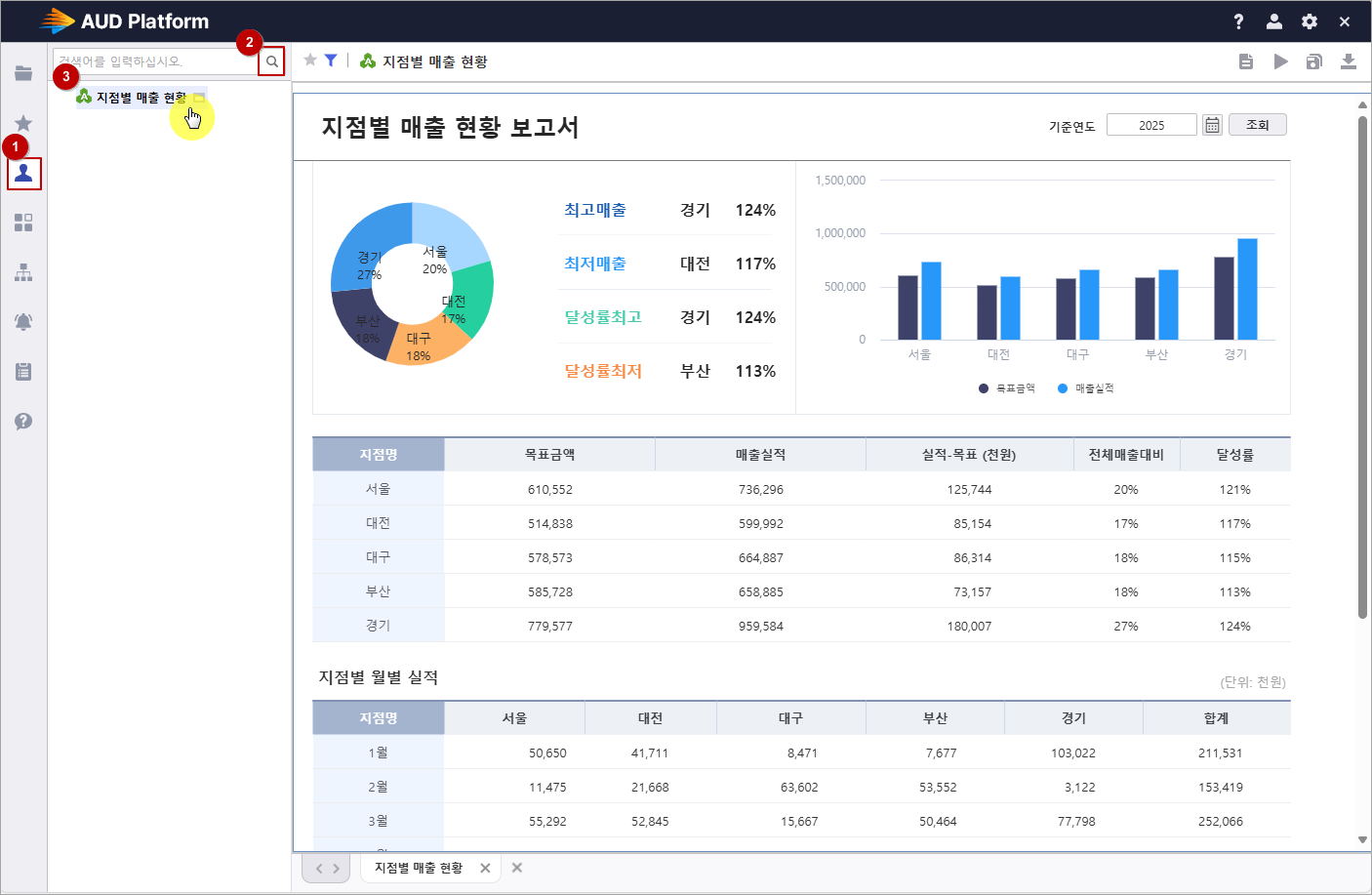
Task: Click the magnifier search button
Action: [x=272, y=61]
